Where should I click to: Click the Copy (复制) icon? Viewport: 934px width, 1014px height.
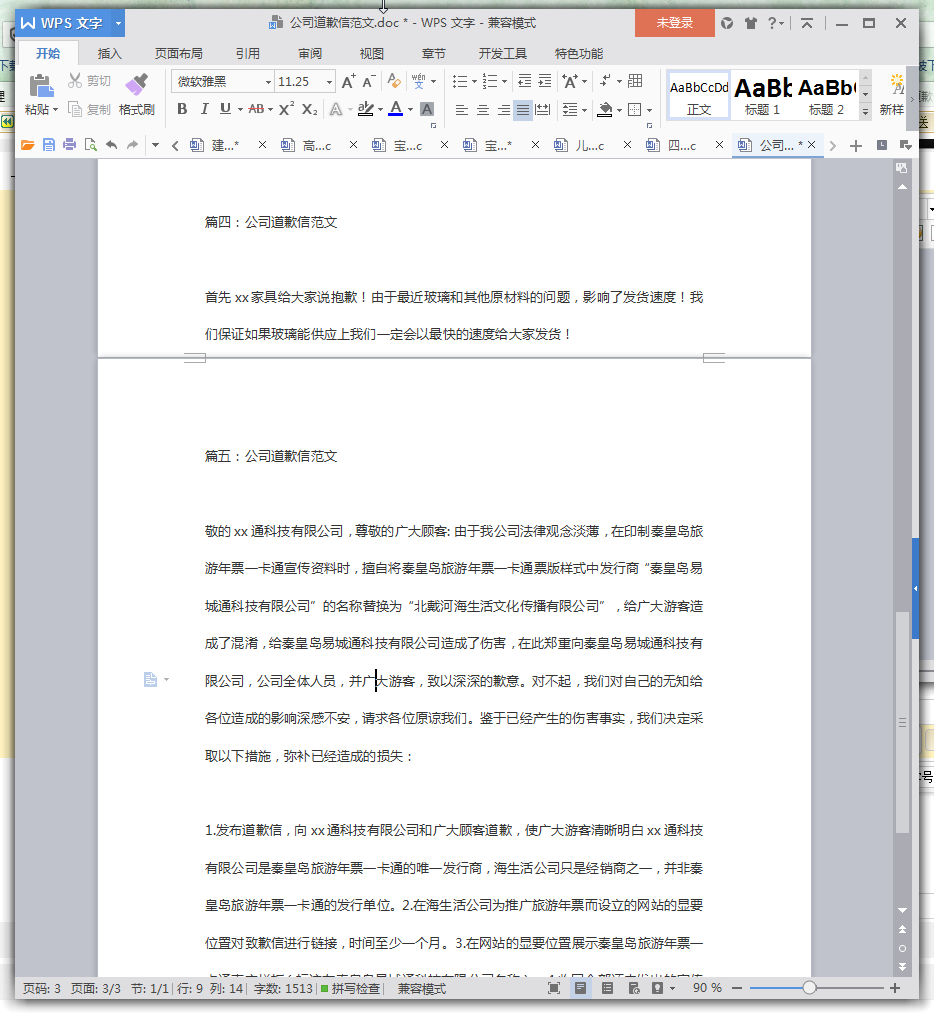click(x=75, y=109)
